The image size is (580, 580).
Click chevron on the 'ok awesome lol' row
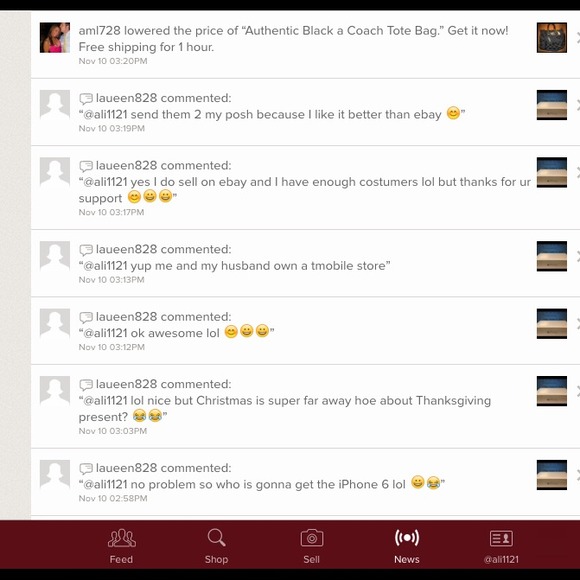coord(577,324)
